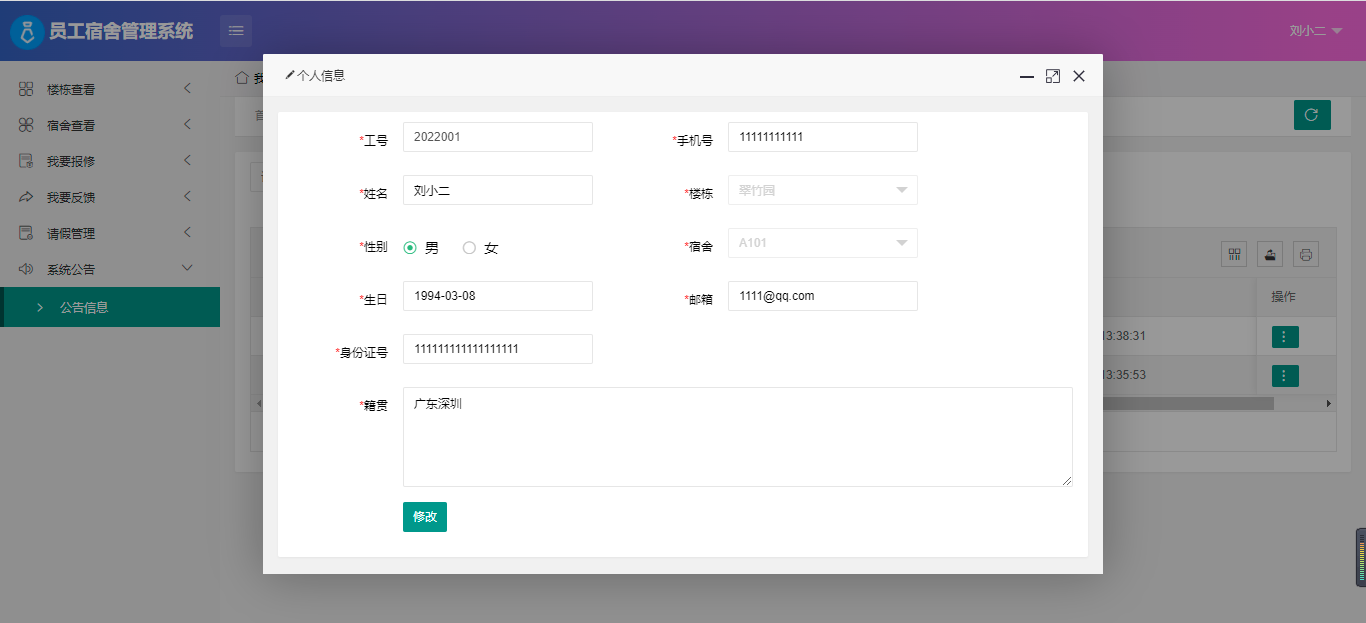Collapse the 系统公告 menu chevron
This screenshot has width=1366, height=623.
[x=187, y=269]
